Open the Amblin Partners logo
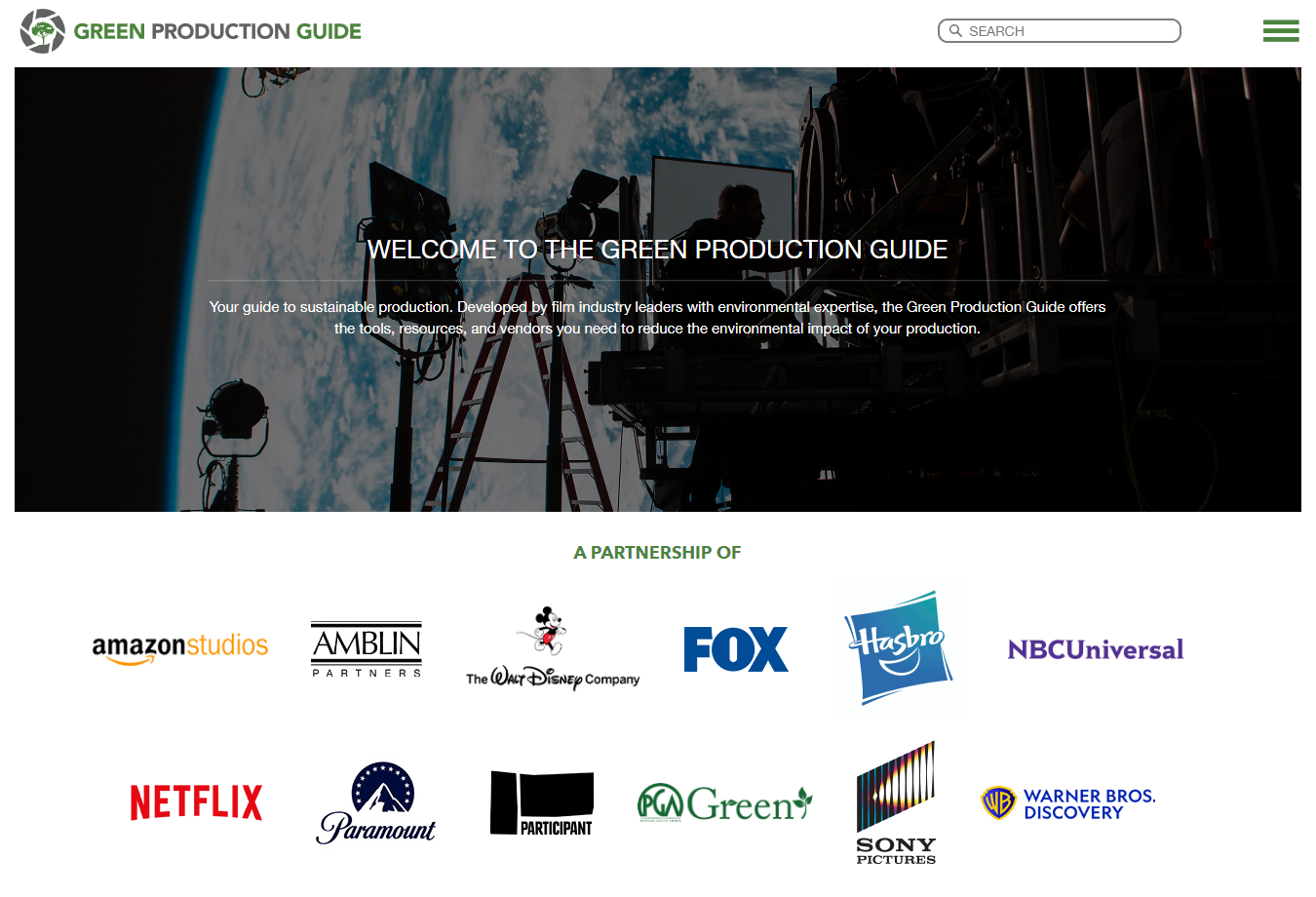 367,649
